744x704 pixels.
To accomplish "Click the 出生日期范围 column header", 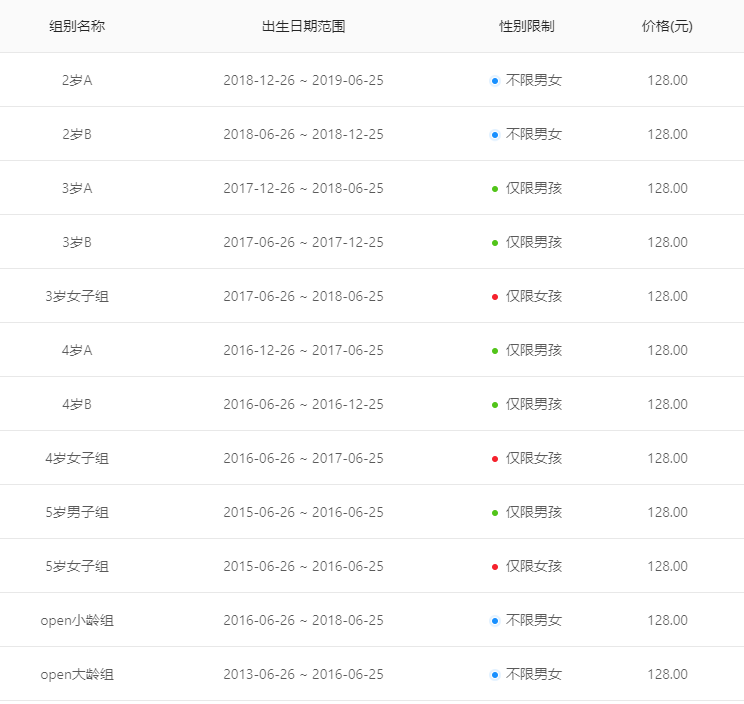I will click(304, 26).
